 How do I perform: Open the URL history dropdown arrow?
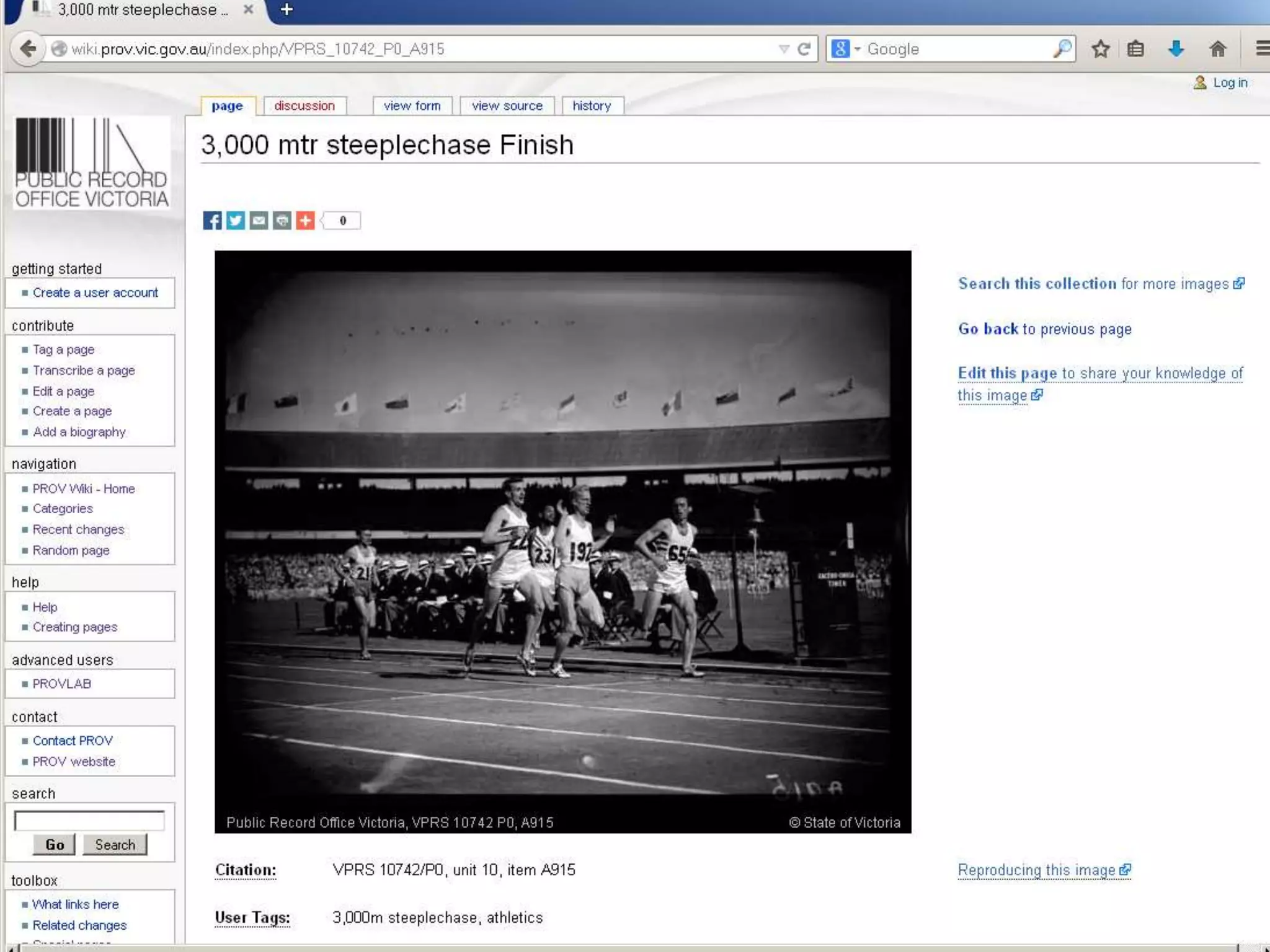coord(783,49)
